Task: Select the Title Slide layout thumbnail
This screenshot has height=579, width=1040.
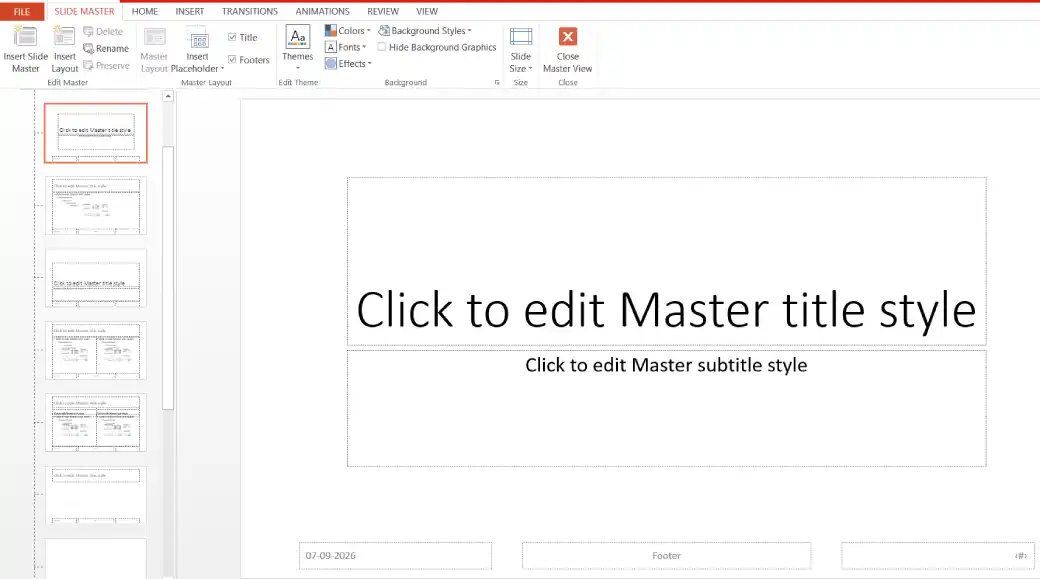Action: 96,133
